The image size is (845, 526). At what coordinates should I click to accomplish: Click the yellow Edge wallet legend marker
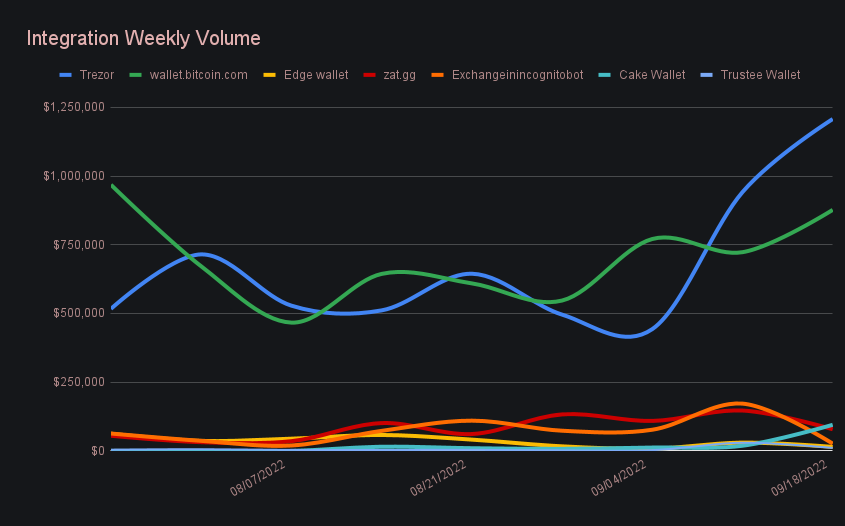[270, 75]
